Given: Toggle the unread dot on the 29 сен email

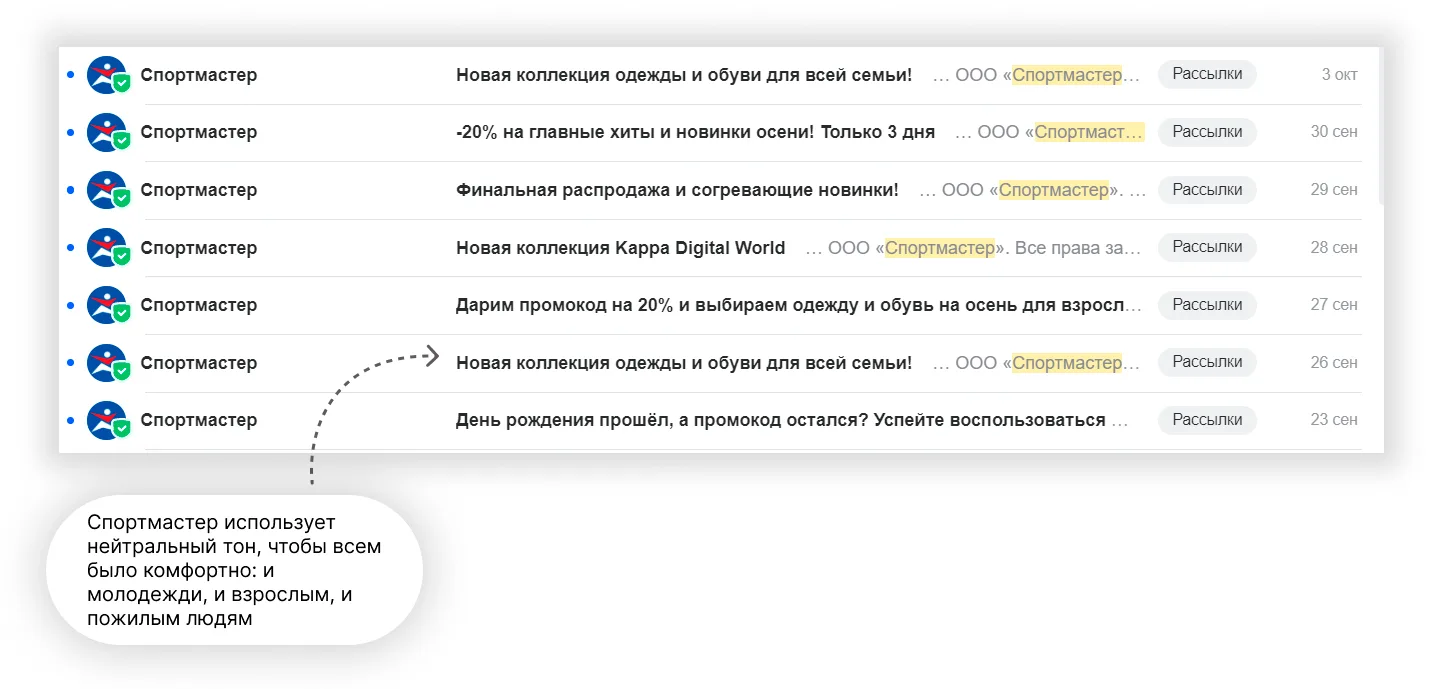Looking at the screenshot, I should (70, 190).
